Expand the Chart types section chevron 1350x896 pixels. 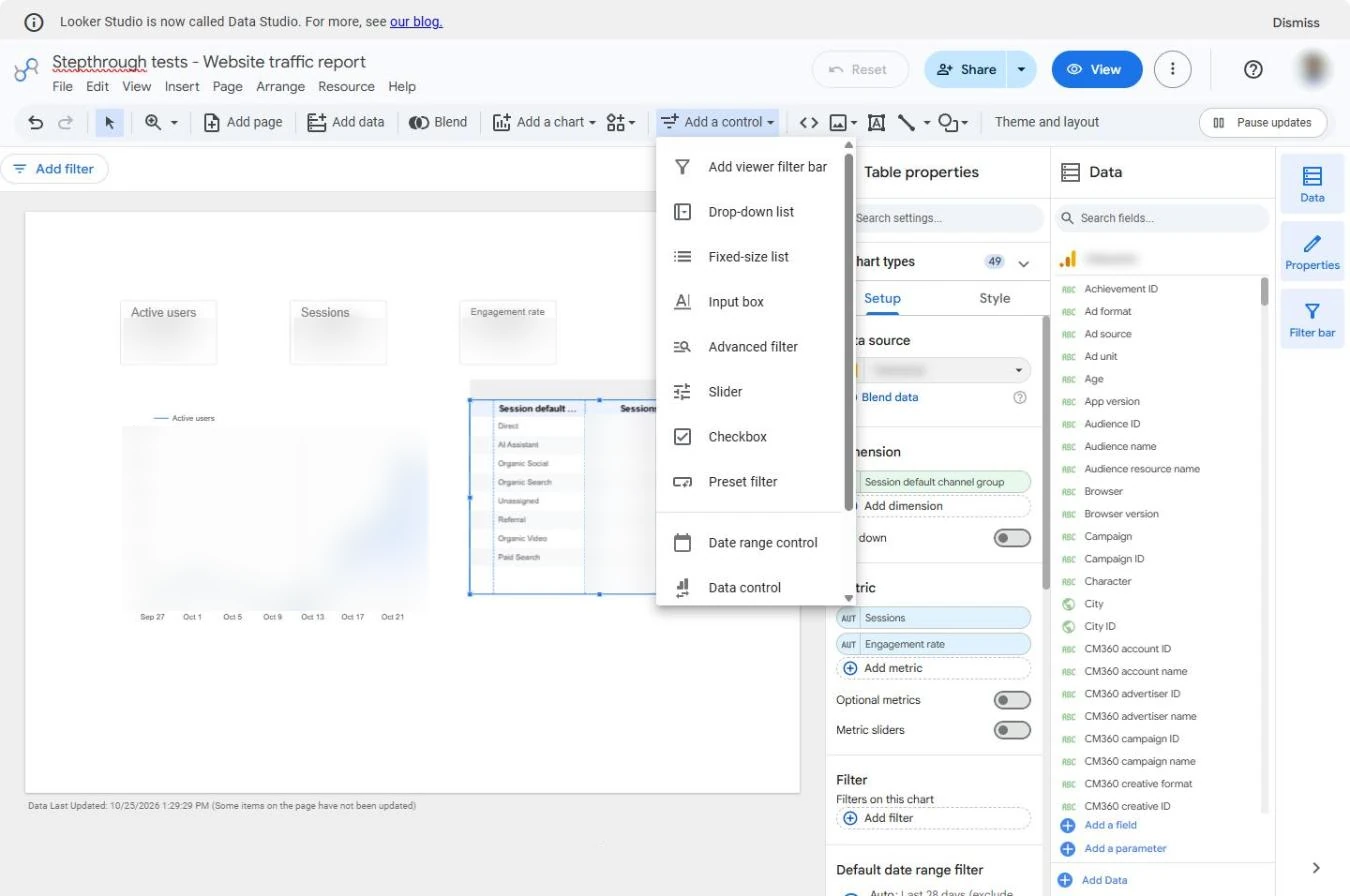coord(1024,263)
